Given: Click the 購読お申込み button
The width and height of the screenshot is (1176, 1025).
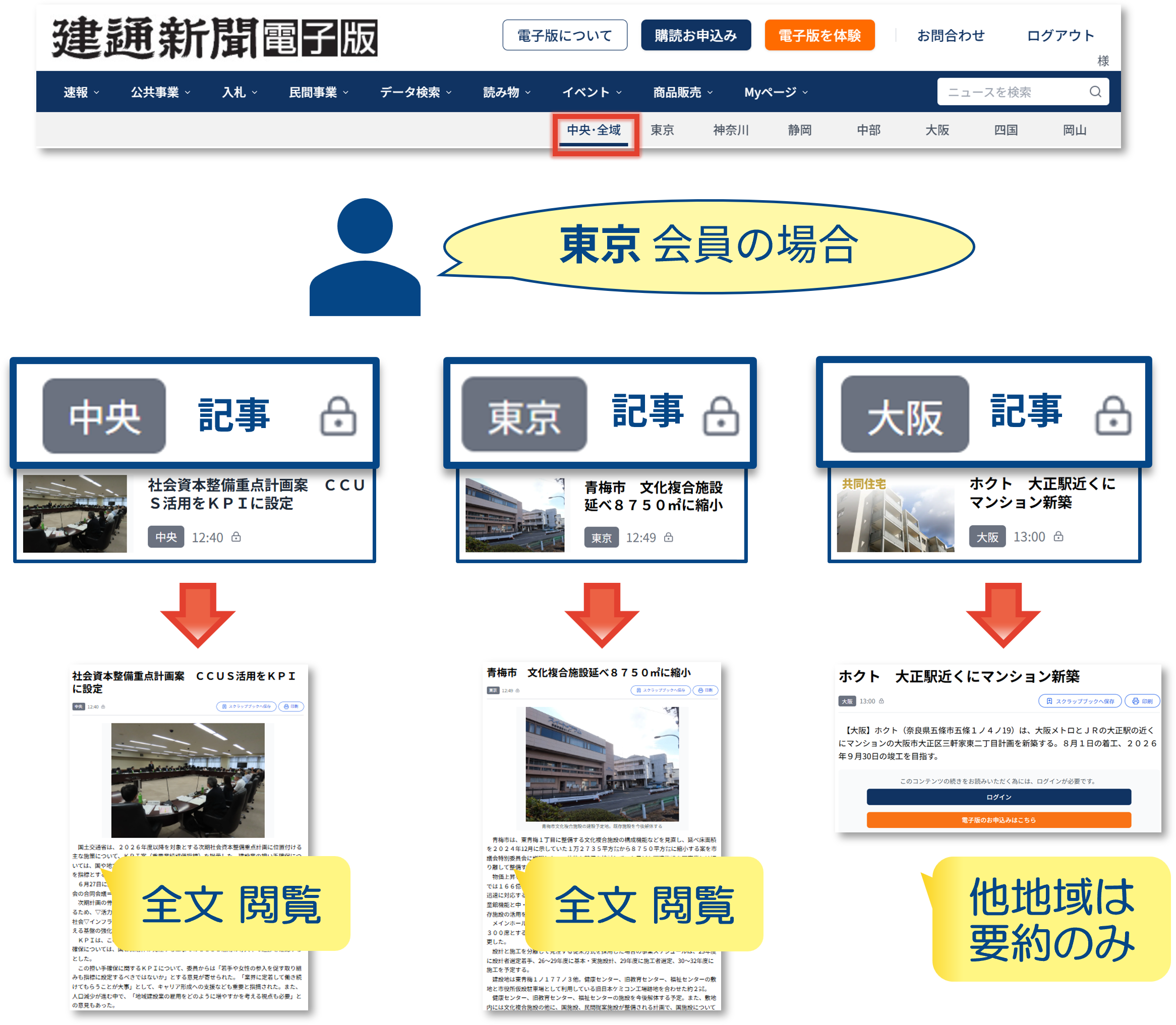Looking at the screenshot, I should (x=695, y=35).
